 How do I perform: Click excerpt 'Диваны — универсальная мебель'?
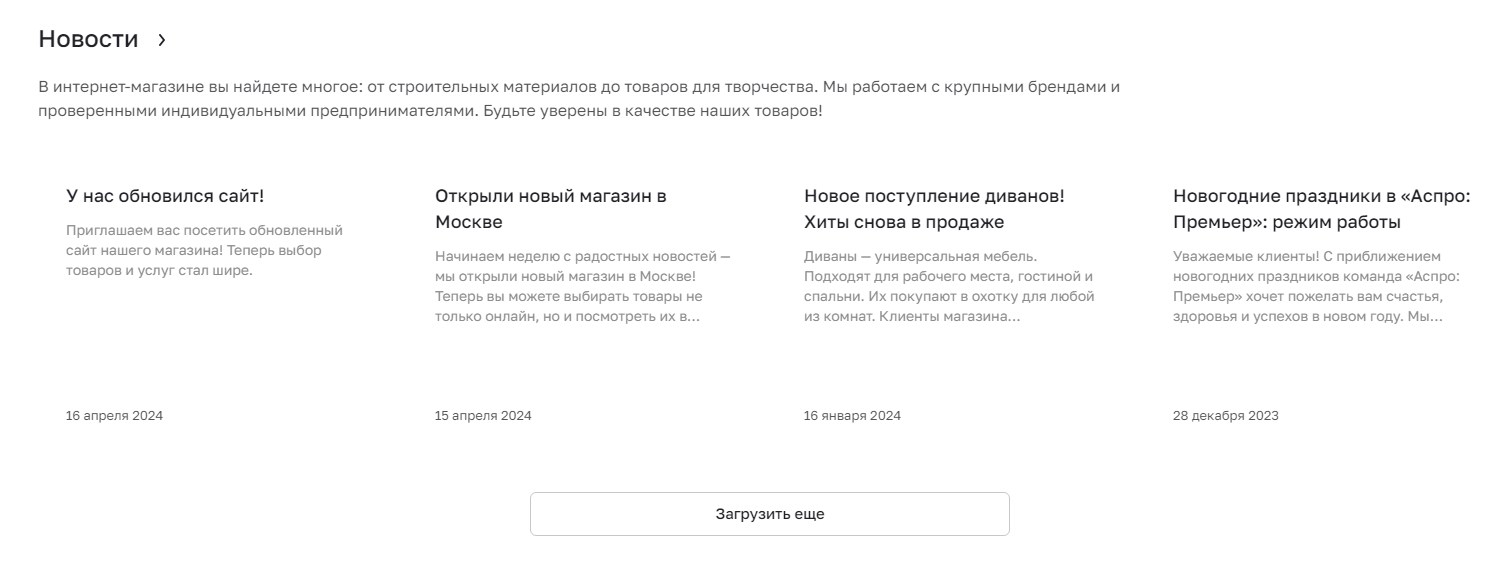949,287
